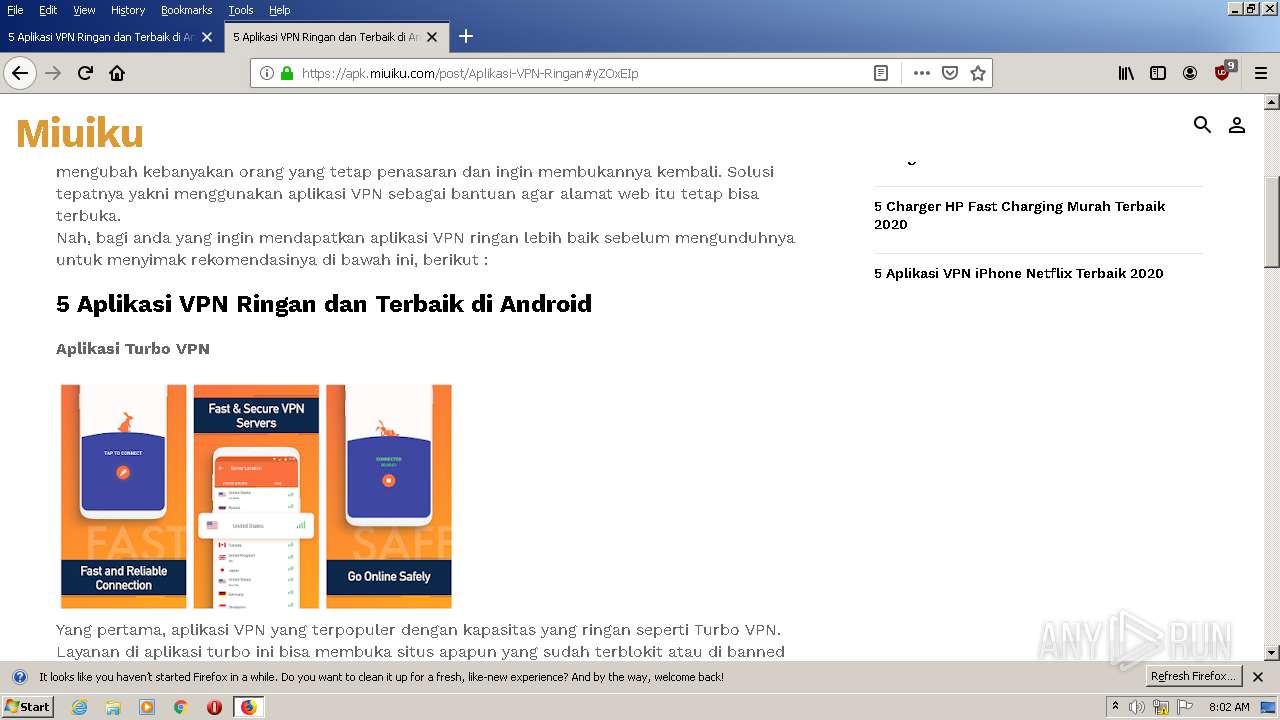Open Firefox account icon
This screenshot has height=720, width=1280.
(x=1190, y=73)
